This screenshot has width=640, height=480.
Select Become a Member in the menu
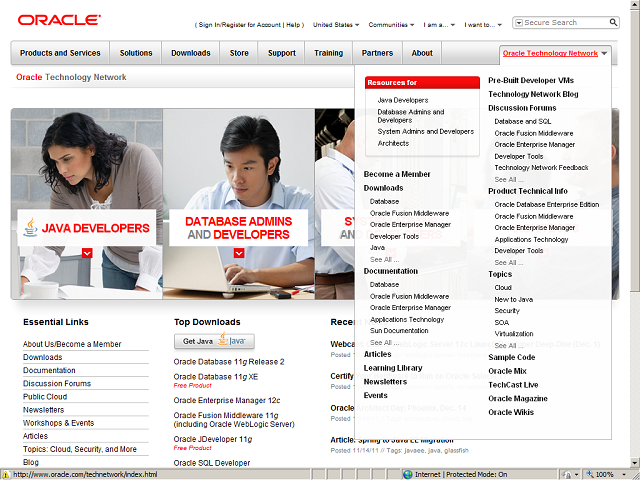coord(397,174)
